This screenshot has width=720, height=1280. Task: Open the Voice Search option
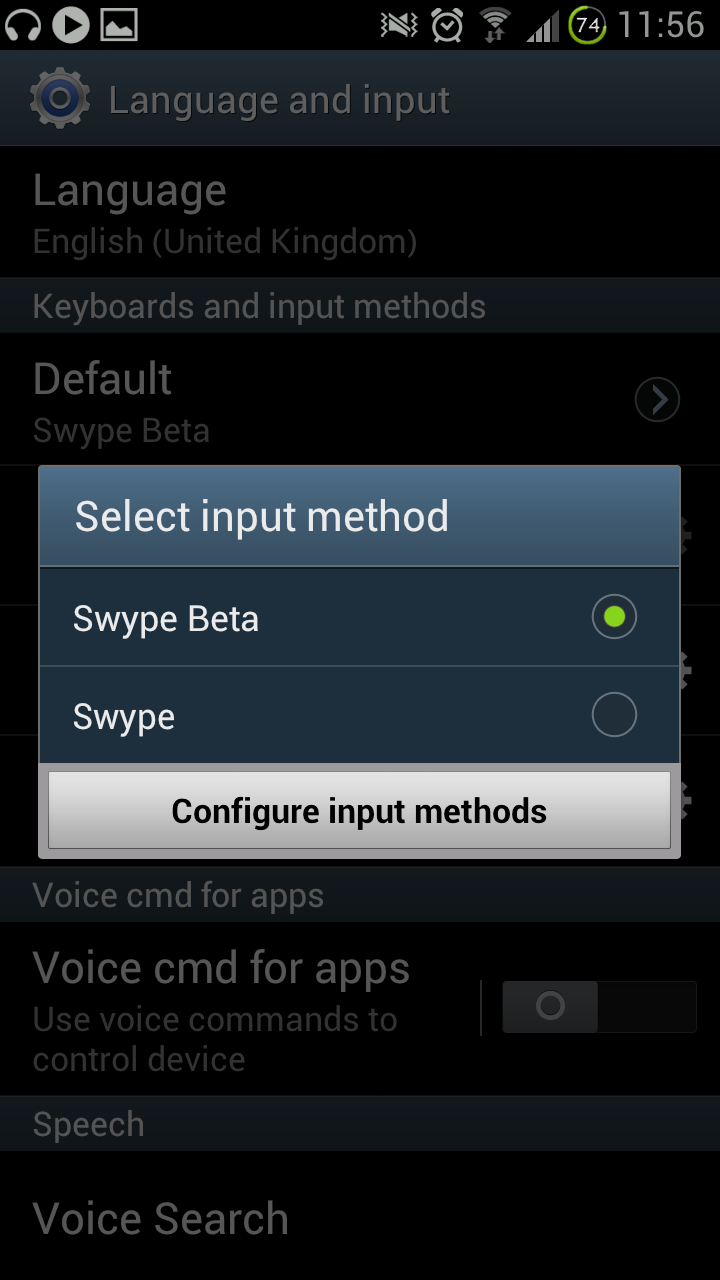coord(161,1219)
